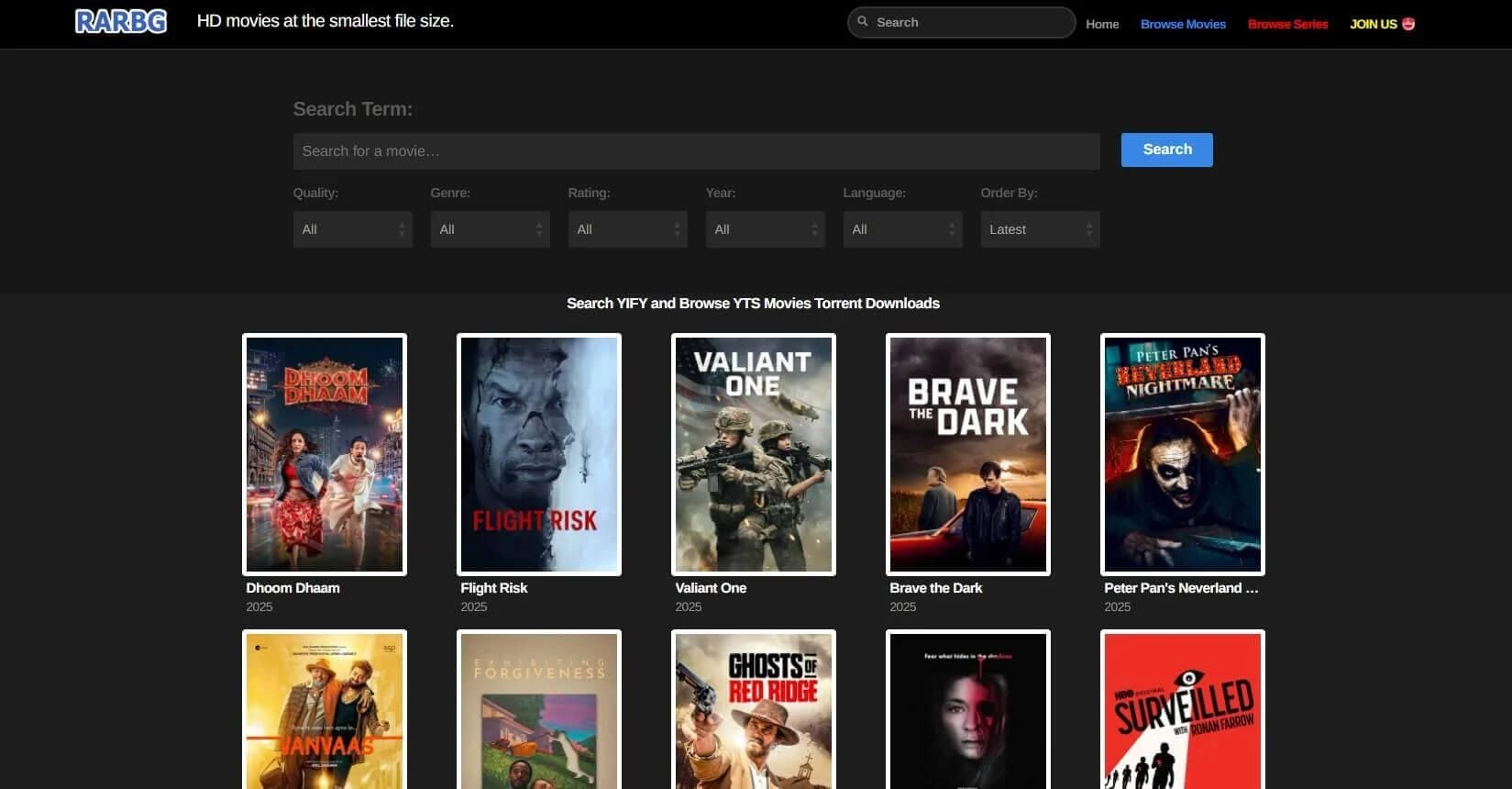Image resolution: width=1512 pixels, height=789 pixels.
Task: Click the Flight Risk title link
Action: click(x=494, y=588)
